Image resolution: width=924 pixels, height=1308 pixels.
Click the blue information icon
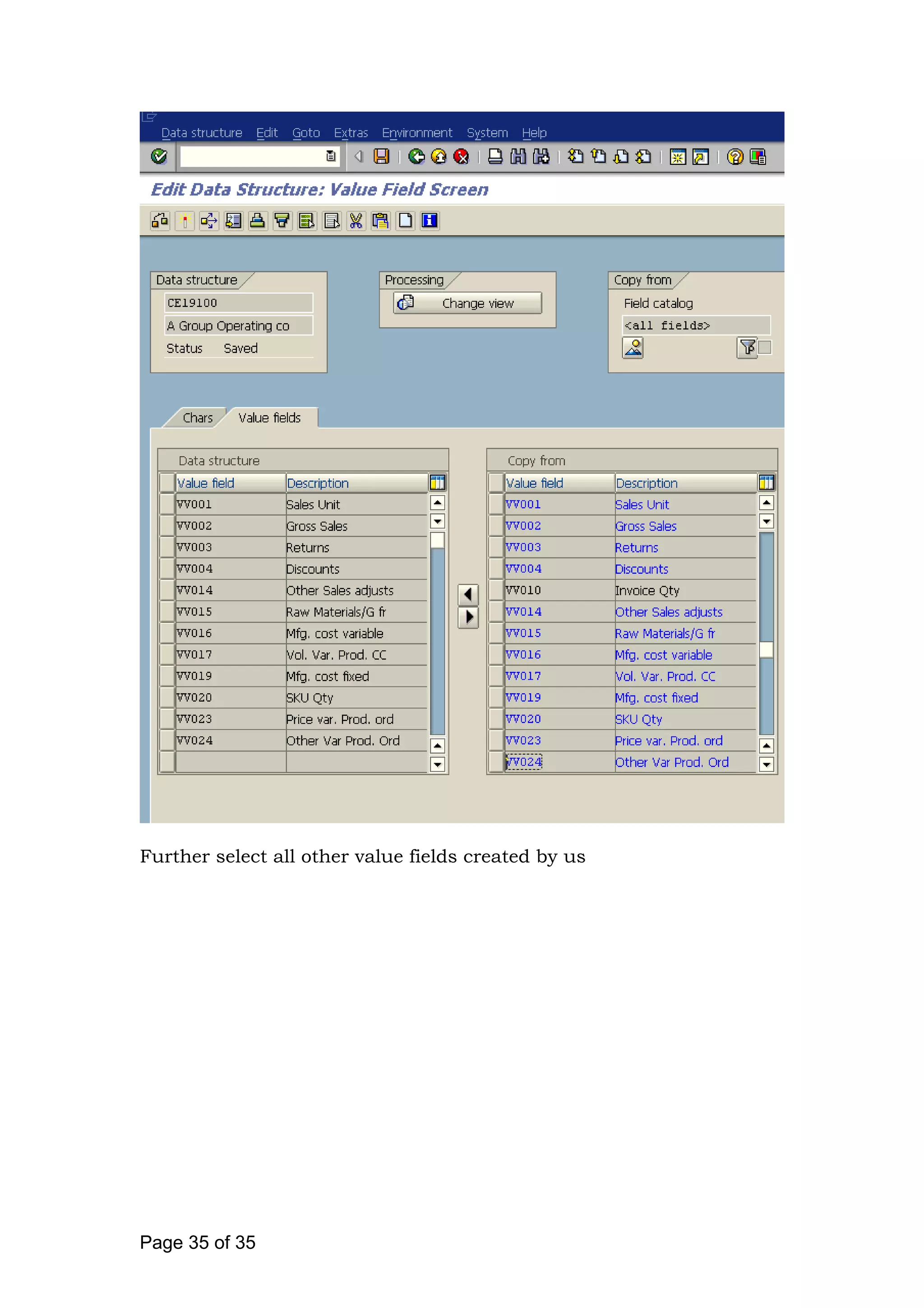[x=430, y=220]
